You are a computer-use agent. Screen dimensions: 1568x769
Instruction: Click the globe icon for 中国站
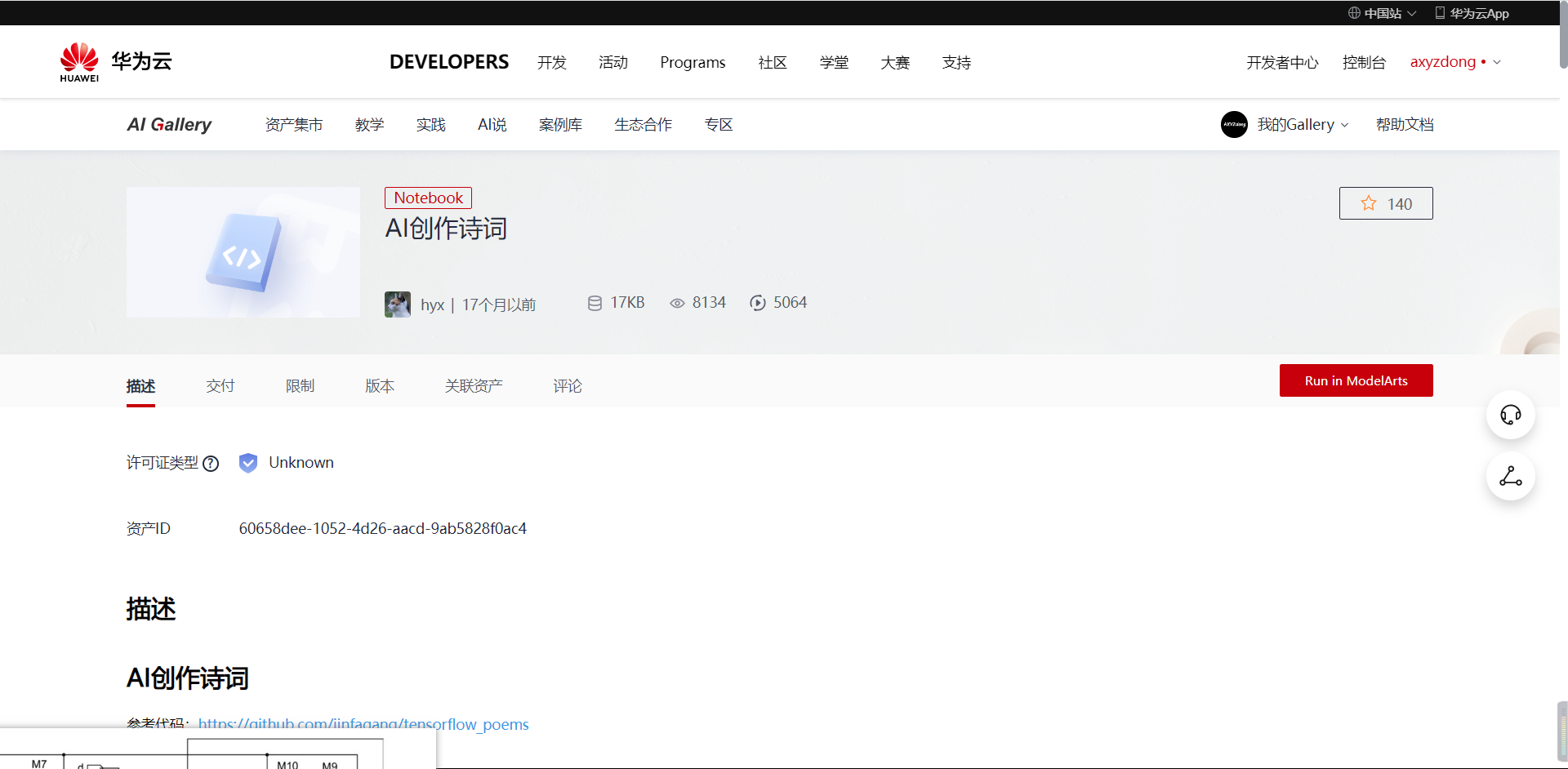click(x=1354, y=13)
